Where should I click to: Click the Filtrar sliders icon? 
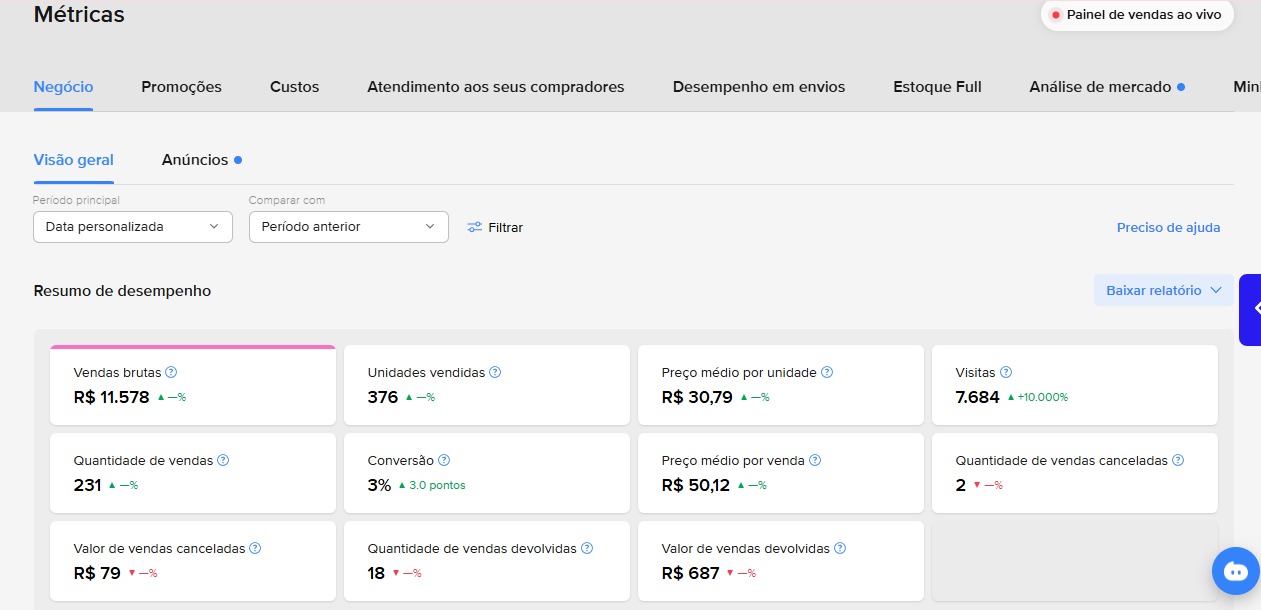pos(475,227)
